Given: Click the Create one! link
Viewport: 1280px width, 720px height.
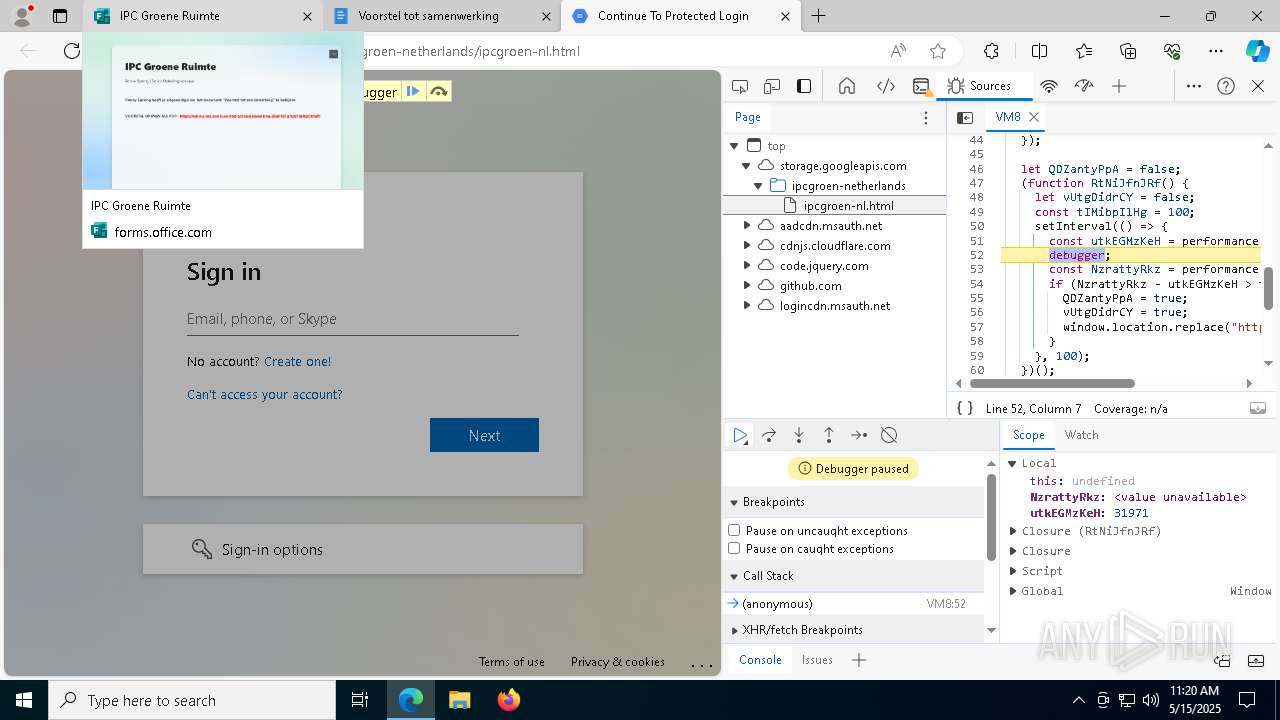Looking at the screenshot, I should pos(297,361).
